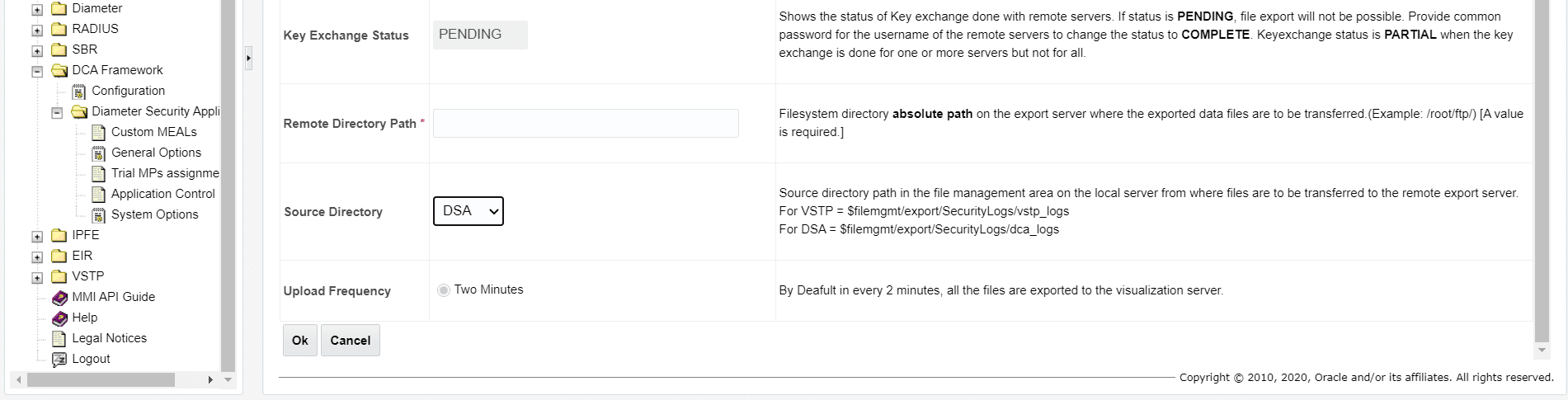Collapse the Diameter Security Application node
The image size is (1568, 400).
pyautogui.click(x=57, y=112)
